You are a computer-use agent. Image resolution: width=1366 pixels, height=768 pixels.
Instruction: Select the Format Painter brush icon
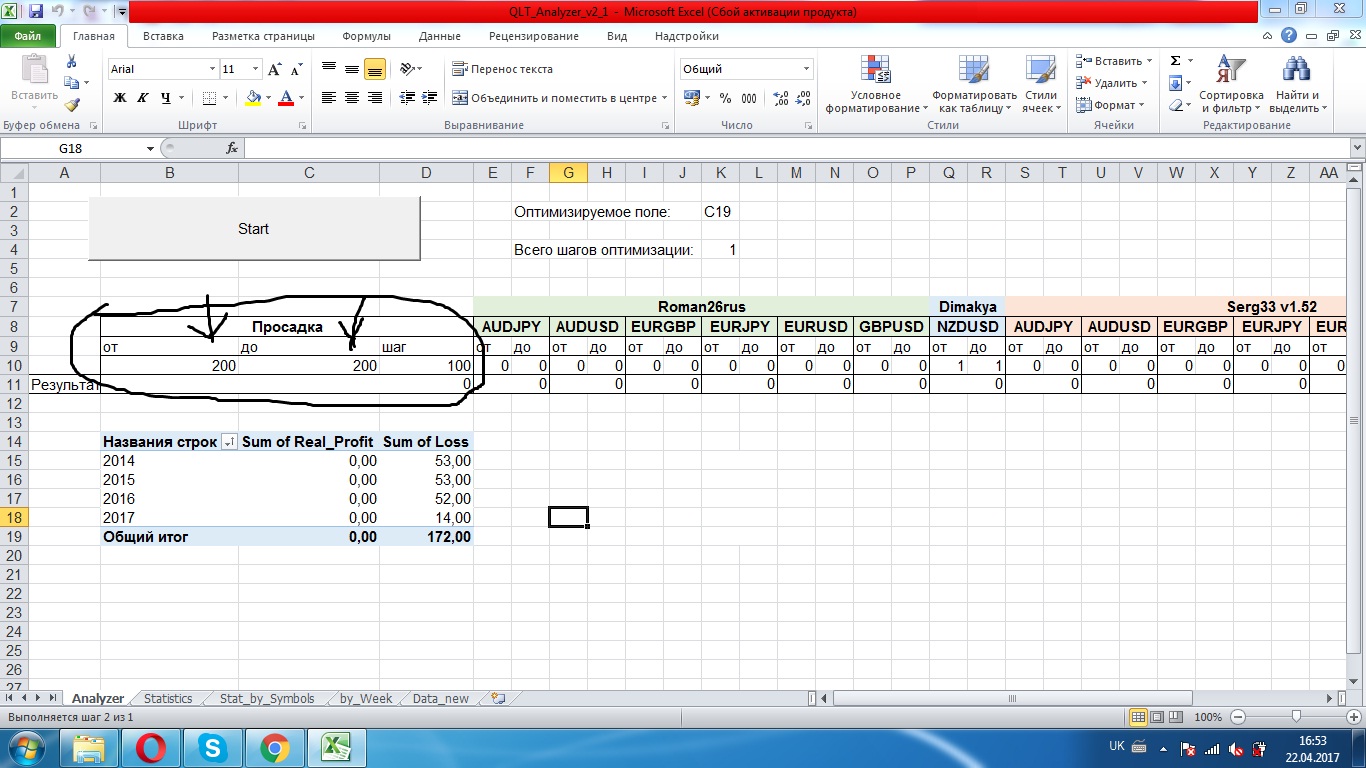click(x=71, y=105)
